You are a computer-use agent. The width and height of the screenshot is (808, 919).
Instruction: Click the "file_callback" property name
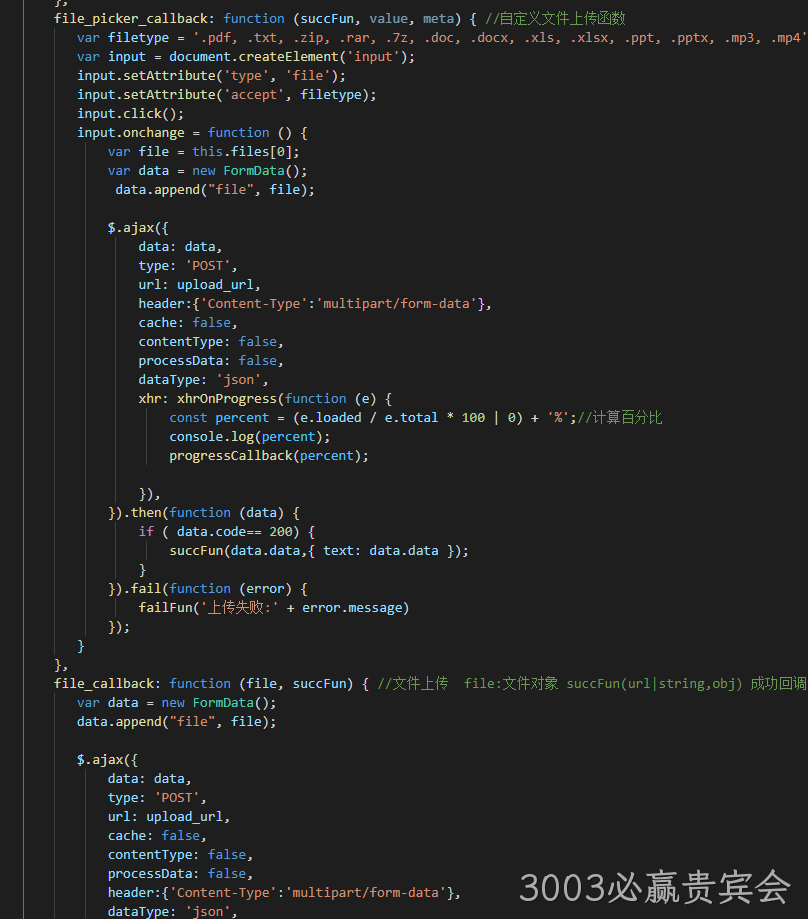[x=104, y=684]
